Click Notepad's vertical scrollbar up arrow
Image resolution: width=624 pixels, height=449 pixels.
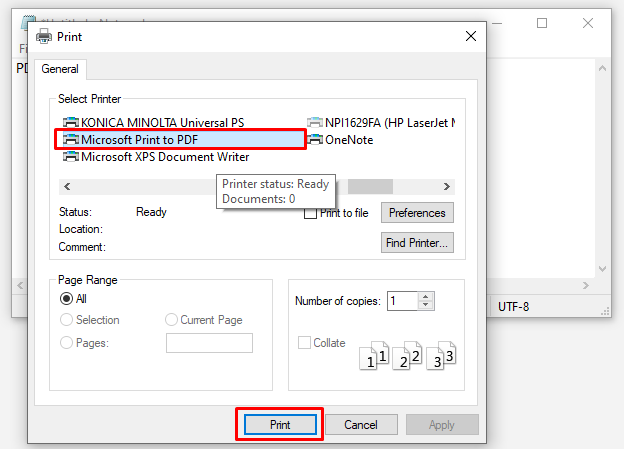tap(602, 68)
